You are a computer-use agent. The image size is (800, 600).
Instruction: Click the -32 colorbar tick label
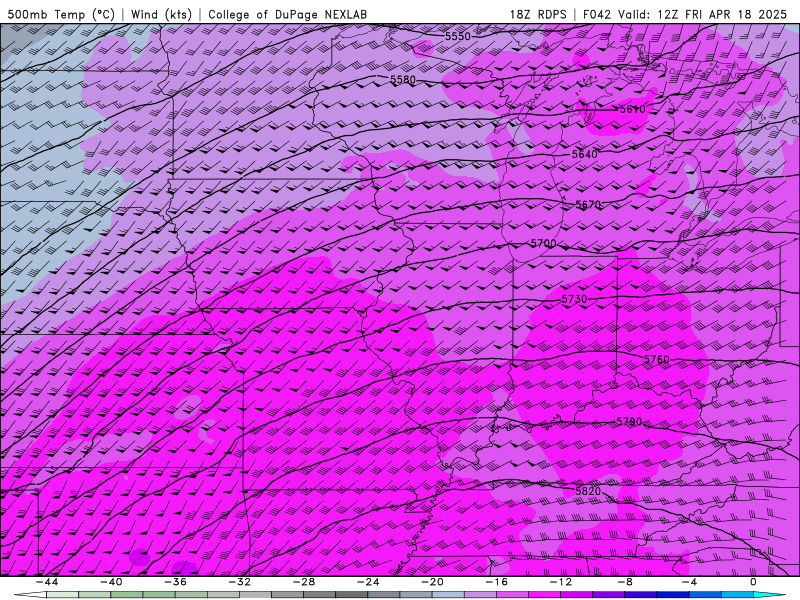pyautogui.click(x=239, y=582)
